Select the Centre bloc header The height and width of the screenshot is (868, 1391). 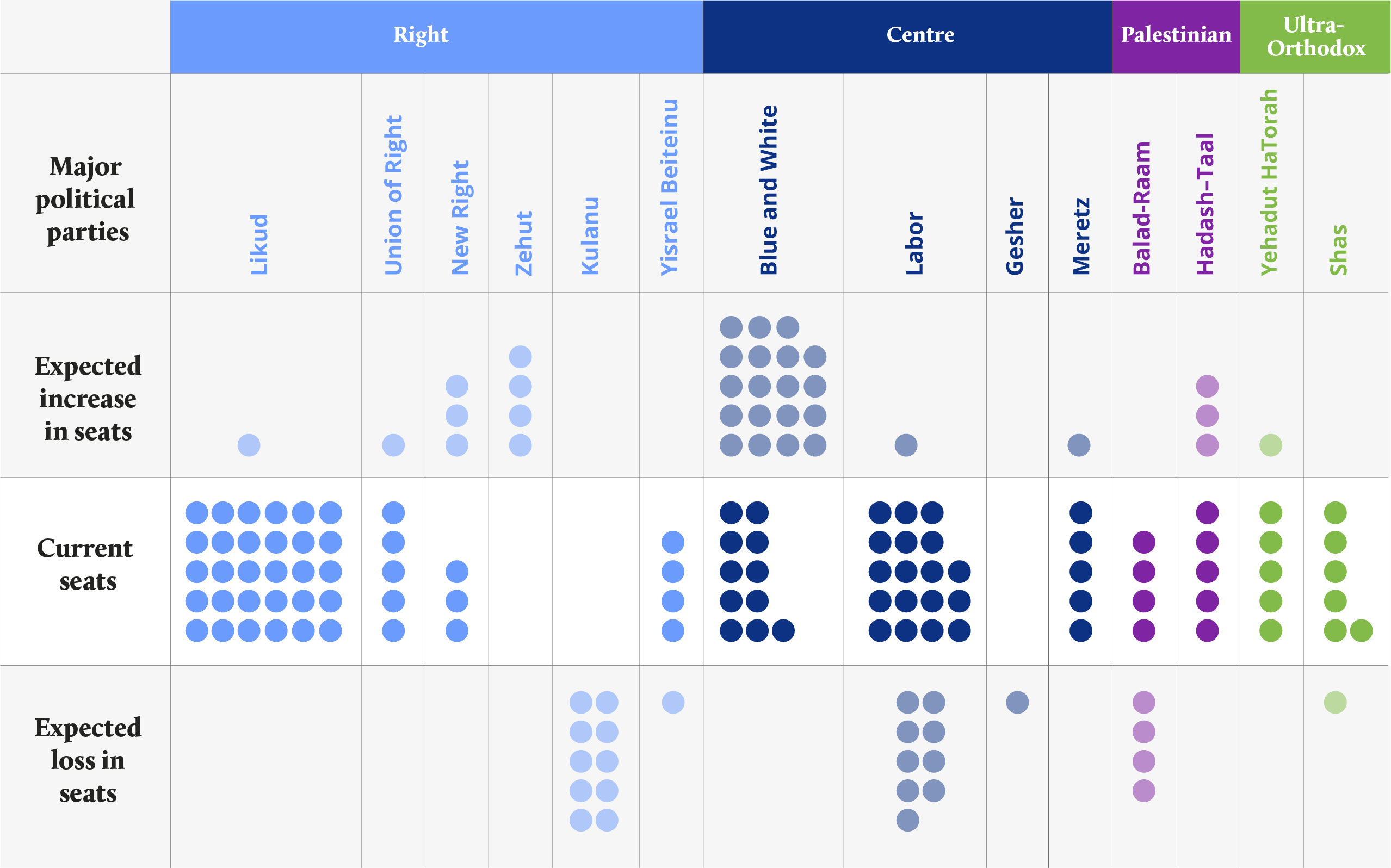pos(920,35)
